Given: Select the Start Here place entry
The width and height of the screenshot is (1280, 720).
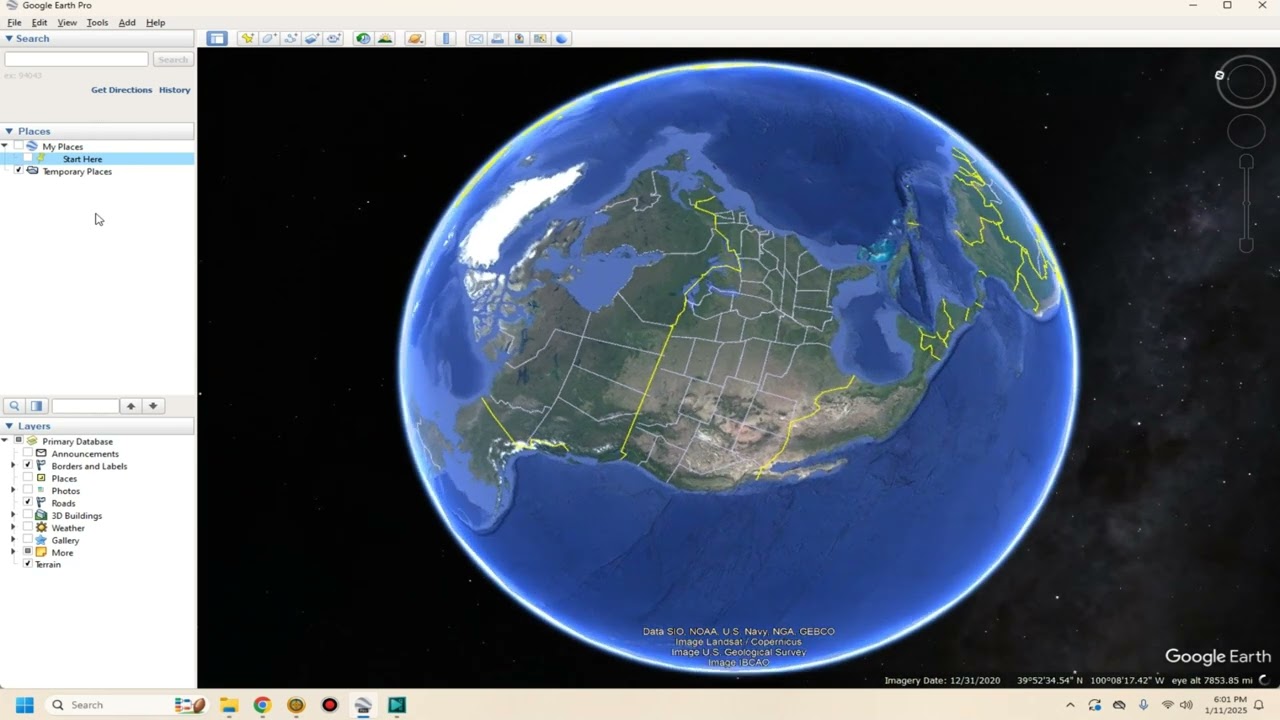Looking at the screenshot, I should coord(82,159).
